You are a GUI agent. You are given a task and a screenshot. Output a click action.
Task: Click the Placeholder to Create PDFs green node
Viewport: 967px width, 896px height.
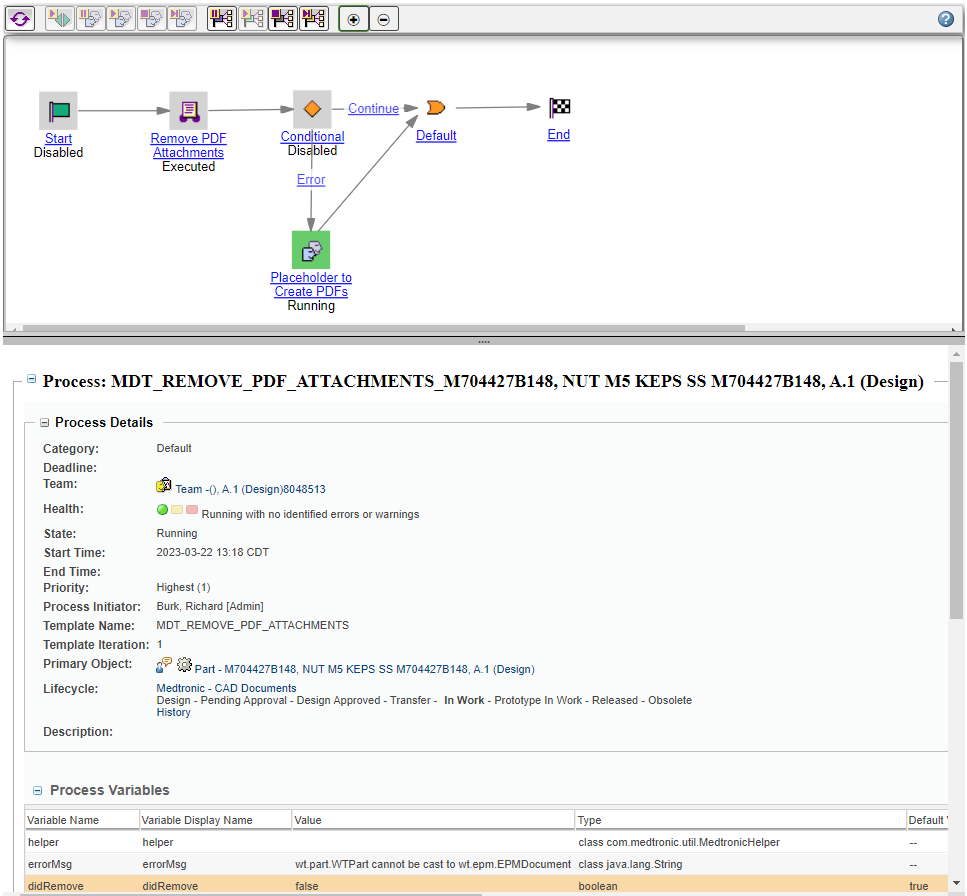310,250
